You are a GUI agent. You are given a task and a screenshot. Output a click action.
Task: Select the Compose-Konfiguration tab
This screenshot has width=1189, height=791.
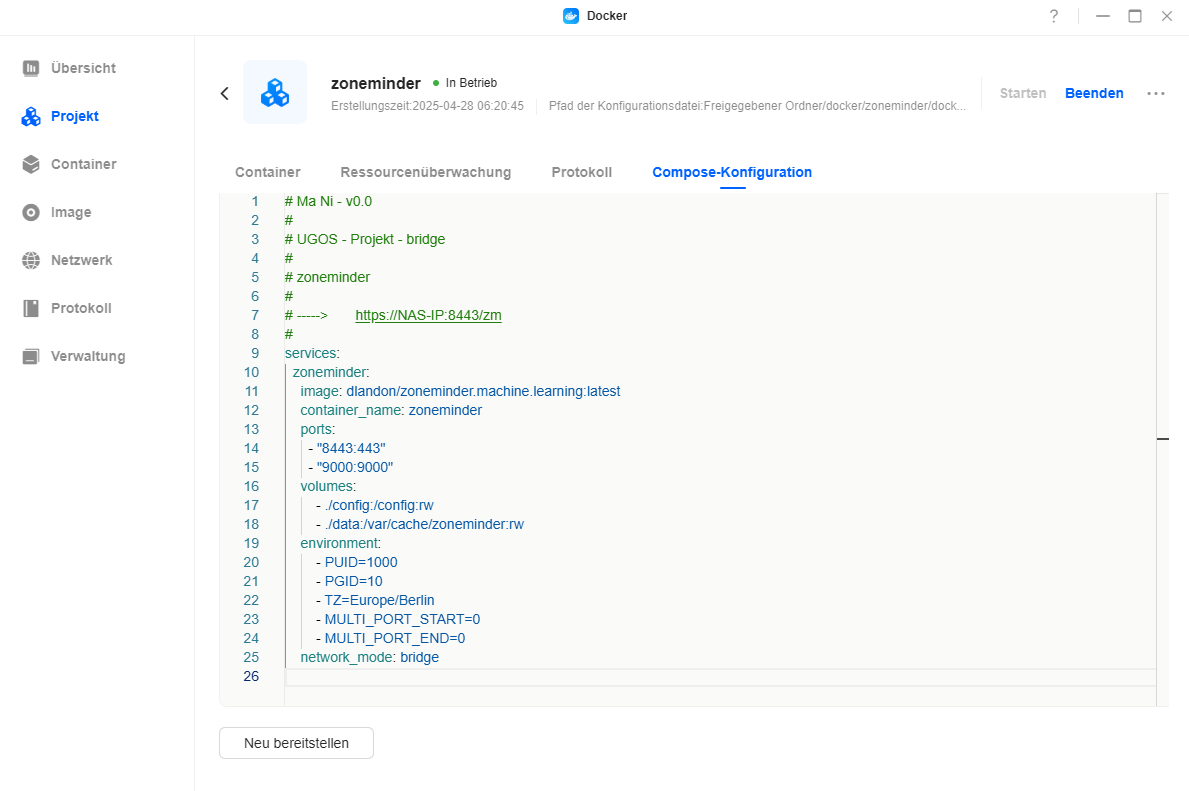click(732, 172)
